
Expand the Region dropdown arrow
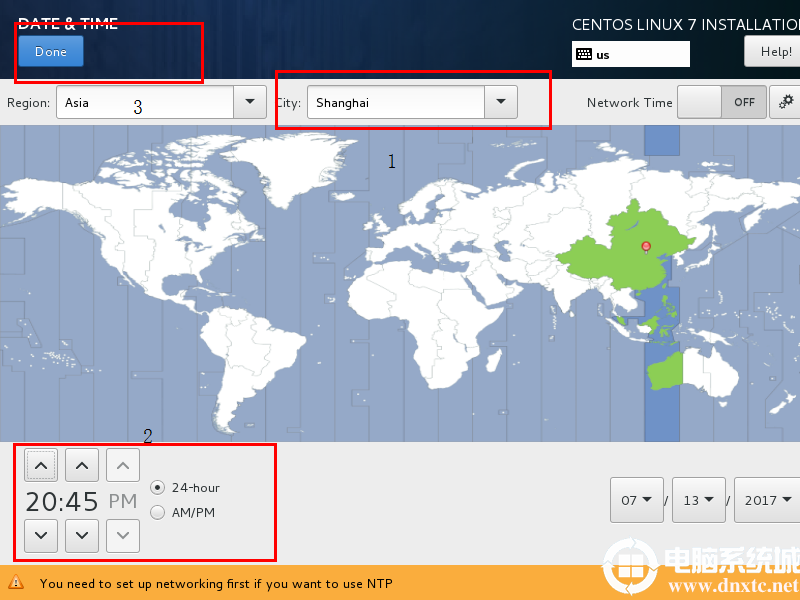click(x=250, y=102)
